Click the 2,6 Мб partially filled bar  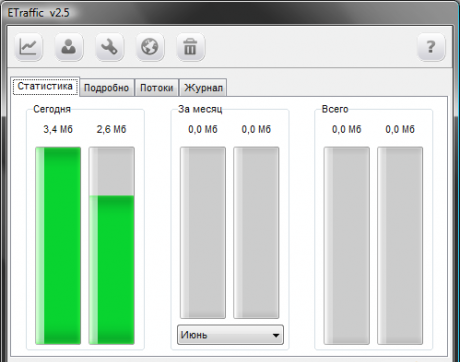click(x=112, y=246)
